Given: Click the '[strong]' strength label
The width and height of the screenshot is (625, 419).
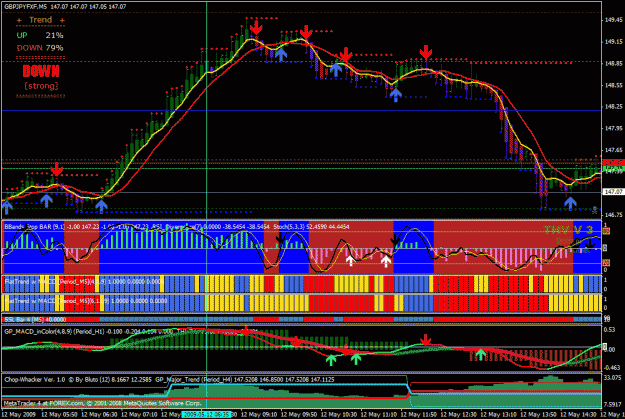Looking at the screenshot, I should (41, 86).
